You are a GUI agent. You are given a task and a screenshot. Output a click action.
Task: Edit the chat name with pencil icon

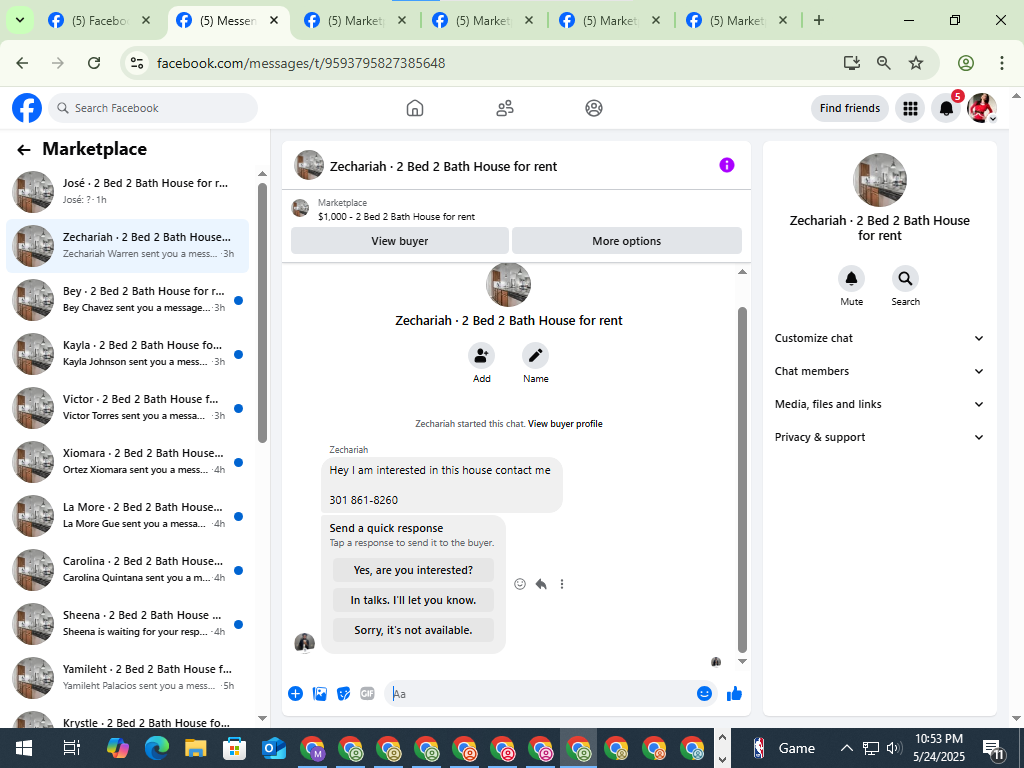pos(536,356)
